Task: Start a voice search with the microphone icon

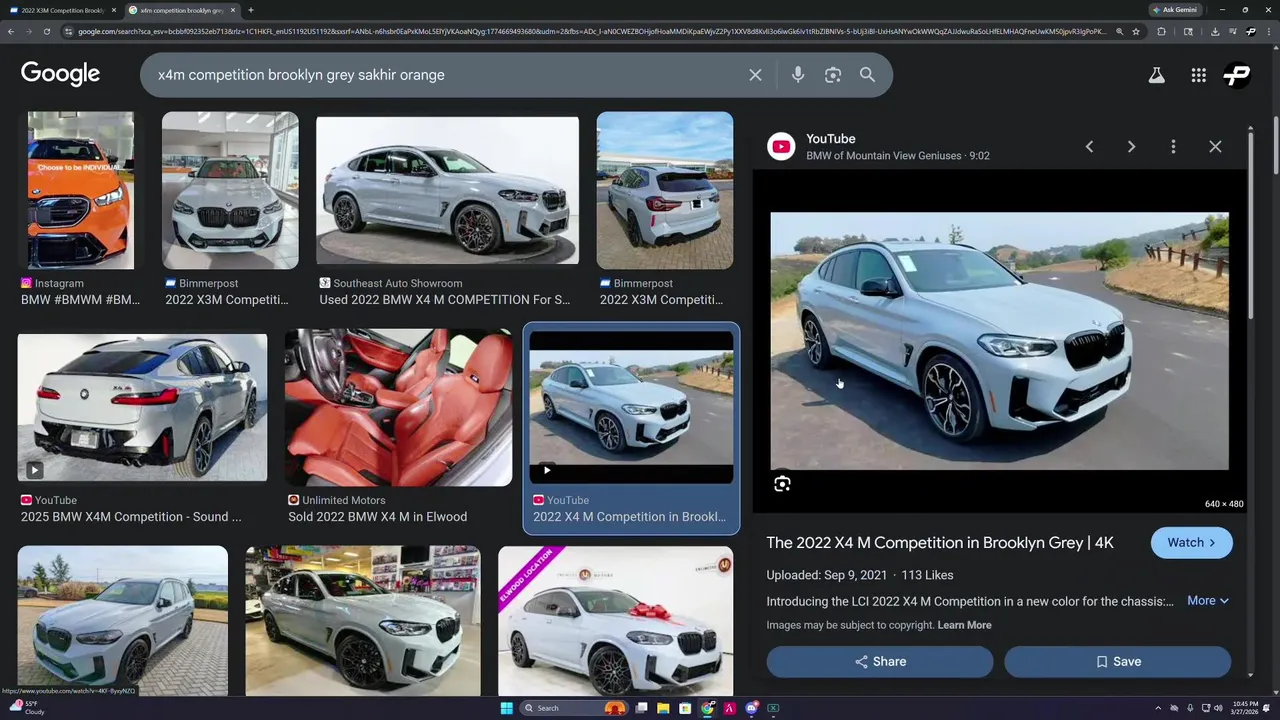Action: pyautogui.click(x=798, y=75)
